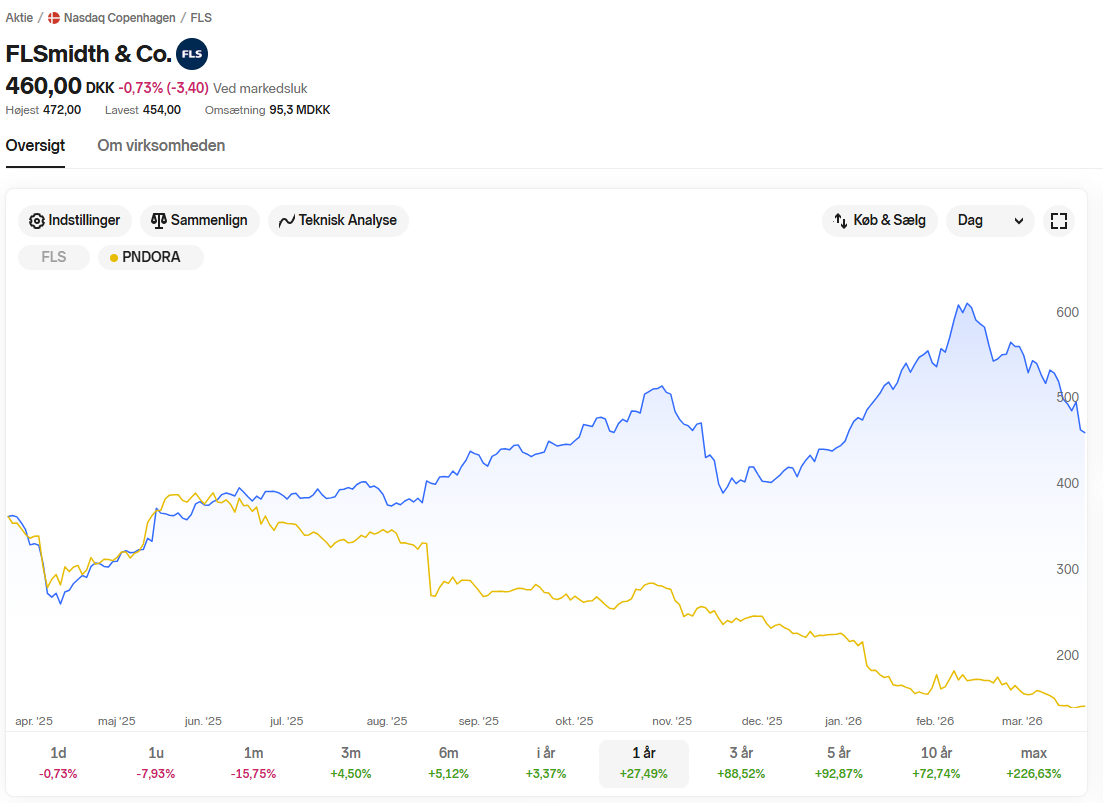
Task: Click the up-down arrows icon in Køb & Sælg
Action: (x=841, y=221)
